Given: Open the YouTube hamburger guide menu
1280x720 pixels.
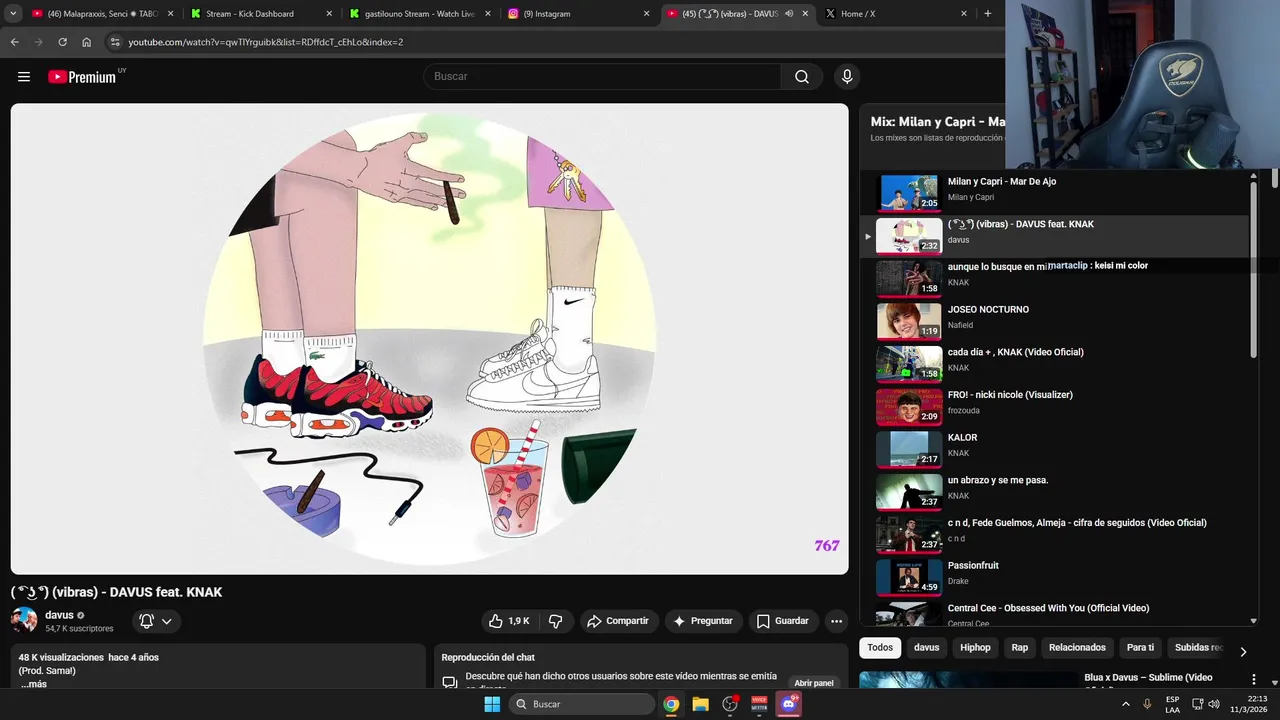Looking at the screenshot, I should [24, 77].
